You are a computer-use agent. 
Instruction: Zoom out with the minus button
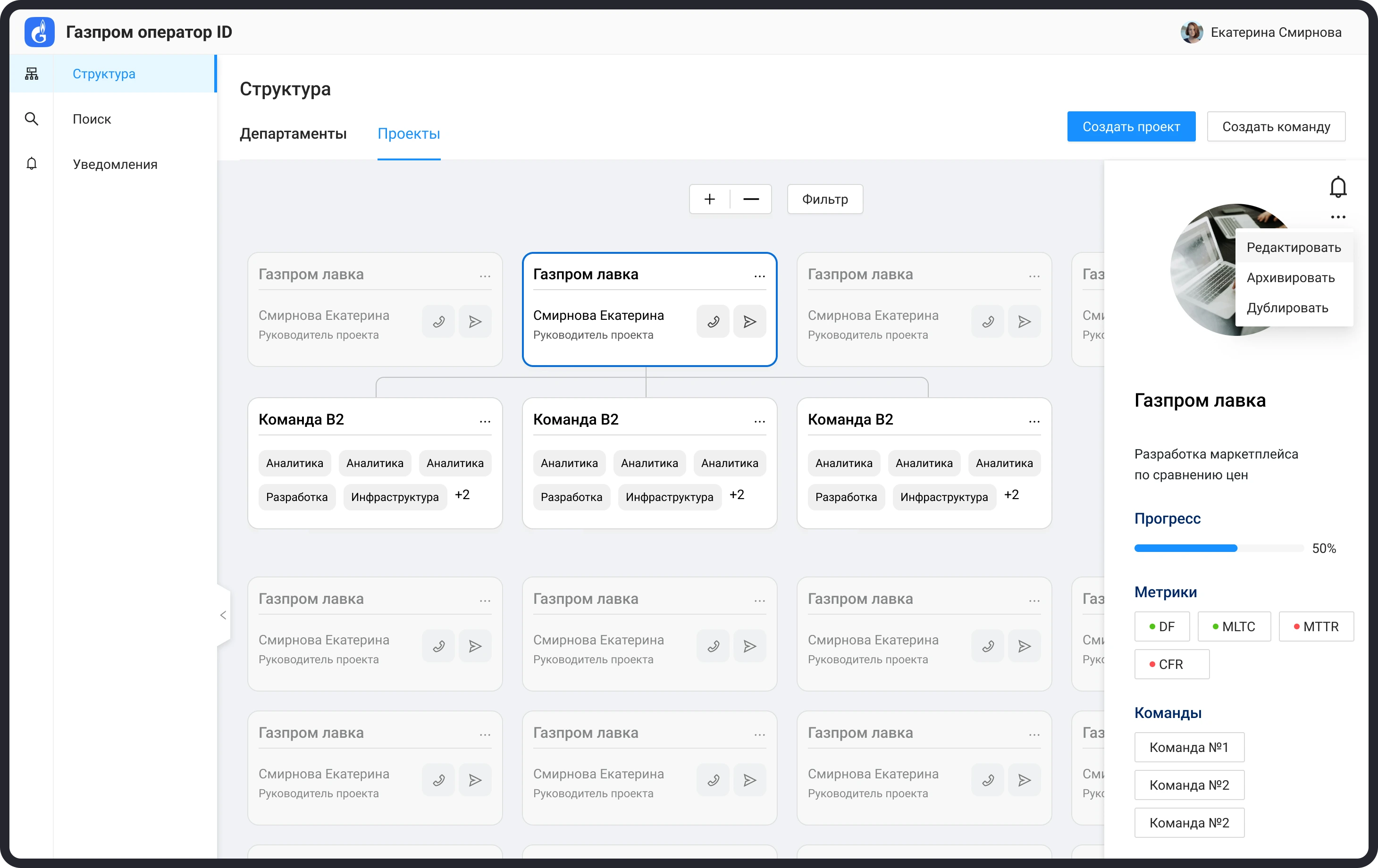point(751,199)
